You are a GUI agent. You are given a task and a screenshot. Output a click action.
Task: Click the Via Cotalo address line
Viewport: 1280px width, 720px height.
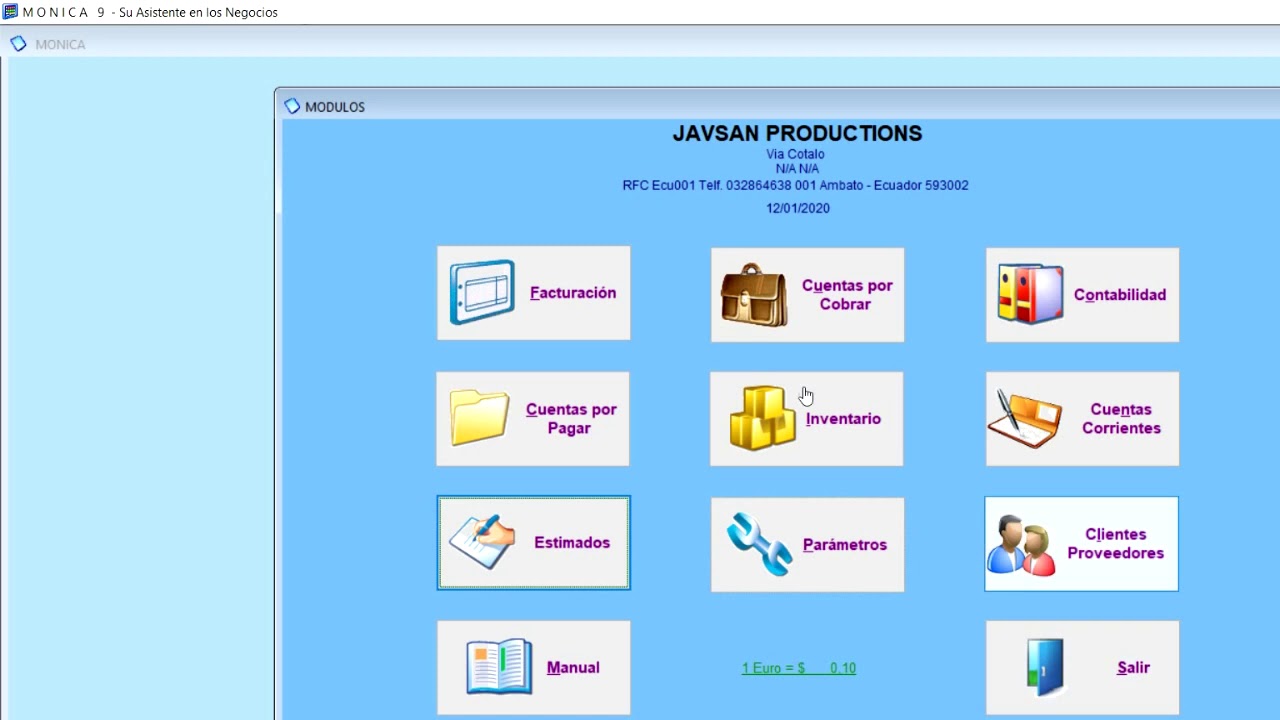795,154
